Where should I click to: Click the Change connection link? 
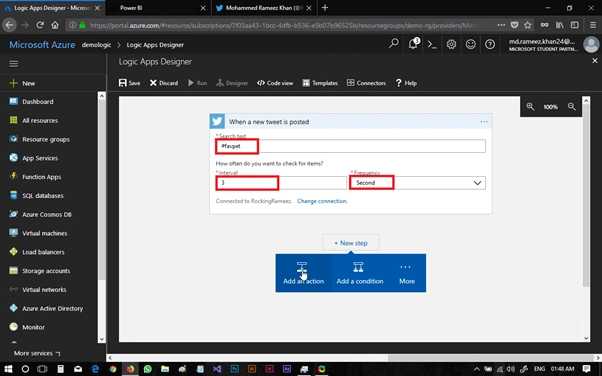[322, 201]
